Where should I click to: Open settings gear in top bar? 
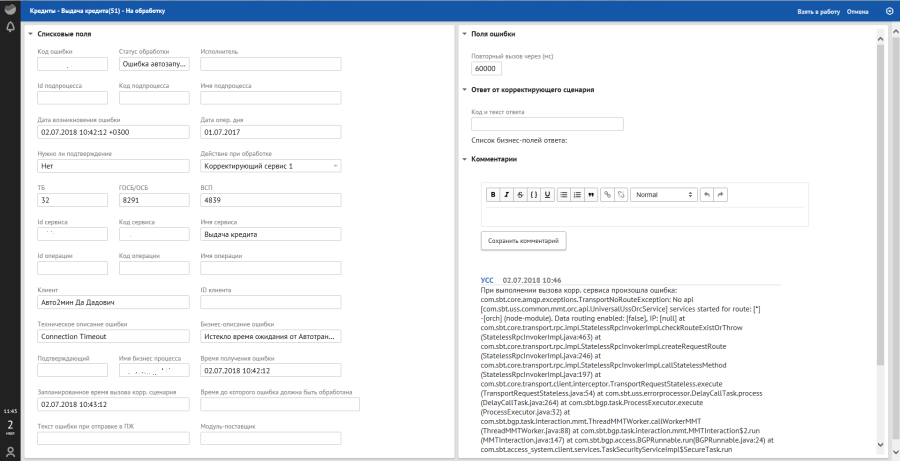pos(890,11)
